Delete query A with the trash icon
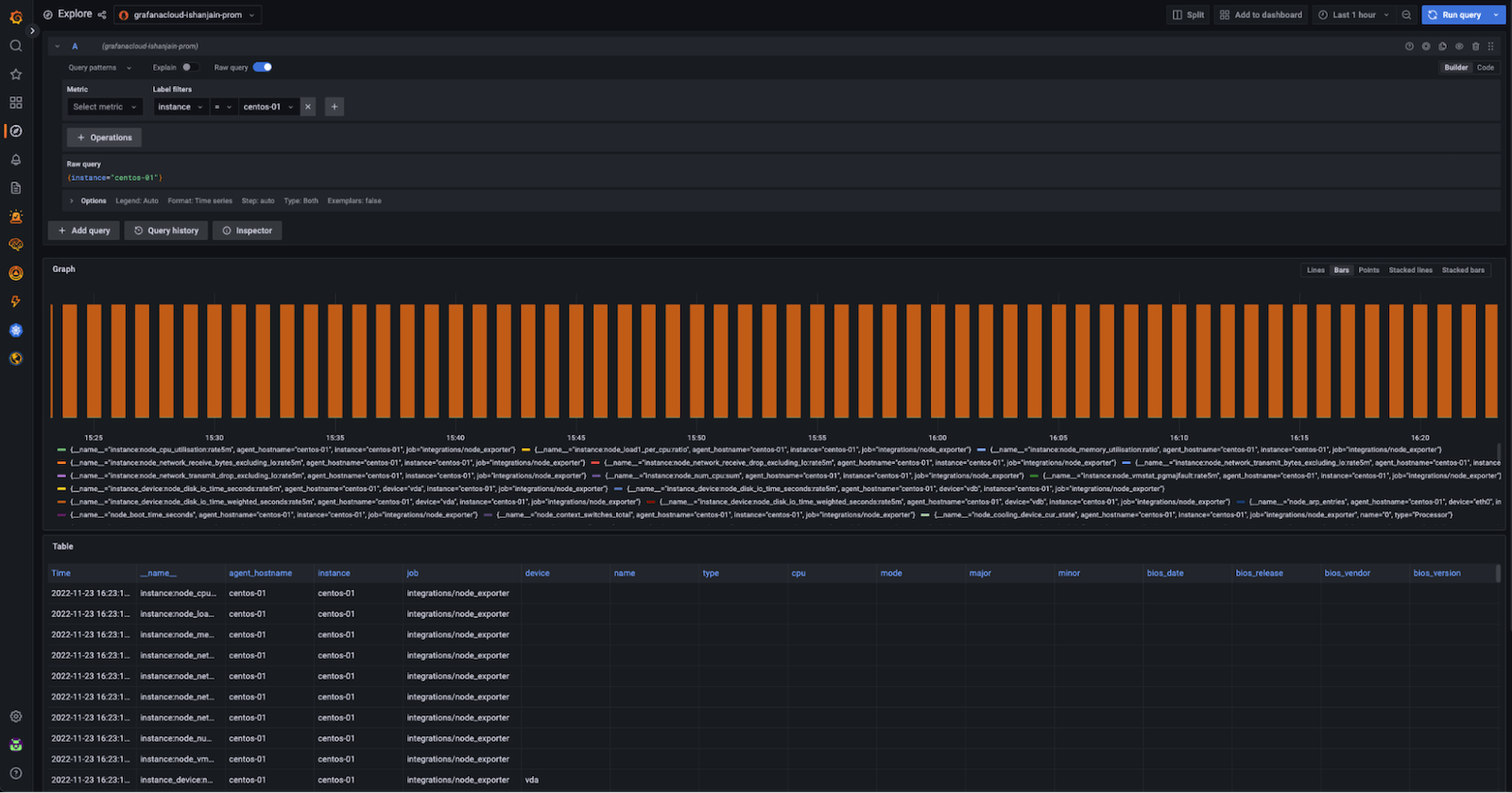Screen dimensions: 1512x793 click(1475, 46)
